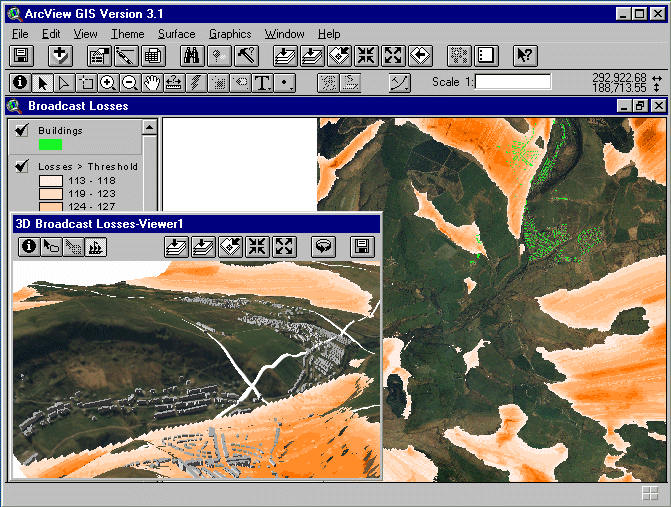671x507 pixels.
Task: Toggle Losses > Threshold theme visibility
Action: (x=22, y=166)
